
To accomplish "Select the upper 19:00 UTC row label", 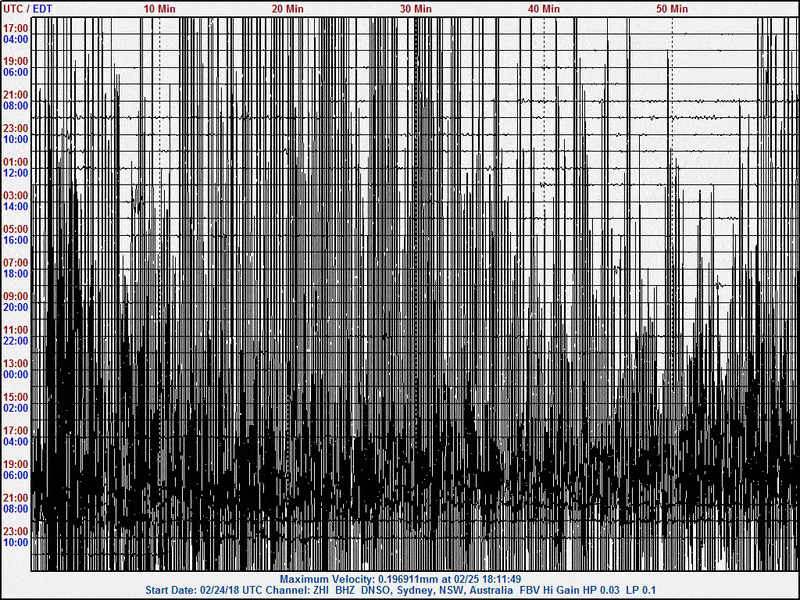I will [16, 61].
